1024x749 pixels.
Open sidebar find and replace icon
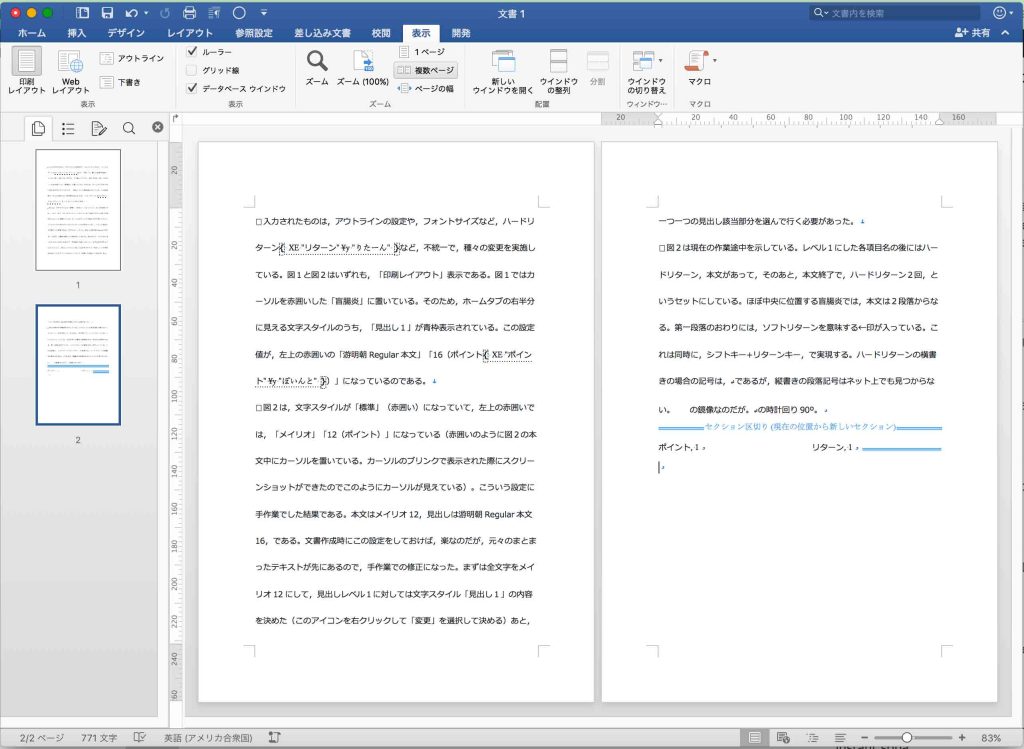tap(129, 128)
